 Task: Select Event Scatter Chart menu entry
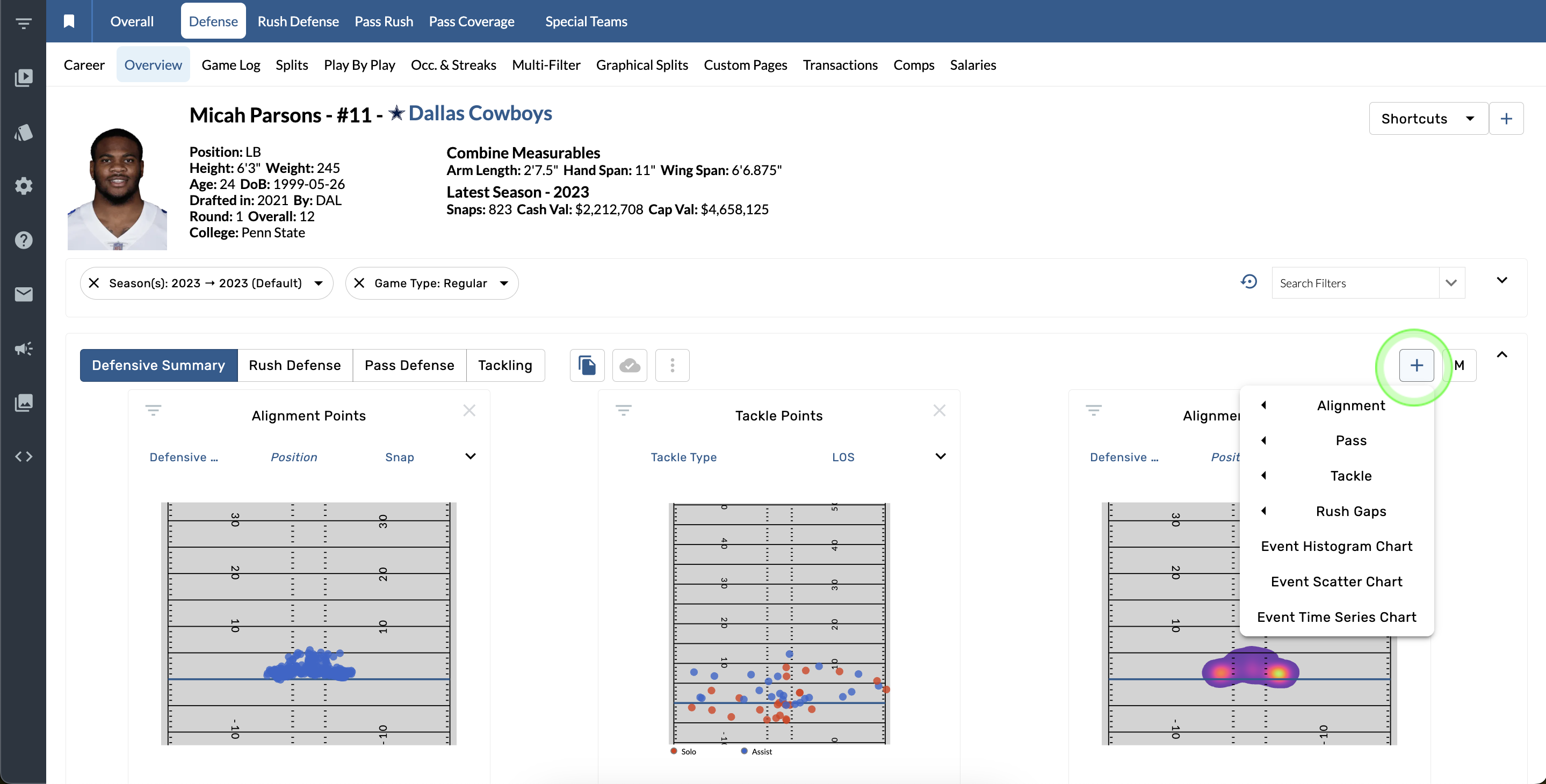click(x=1336, y=581)
